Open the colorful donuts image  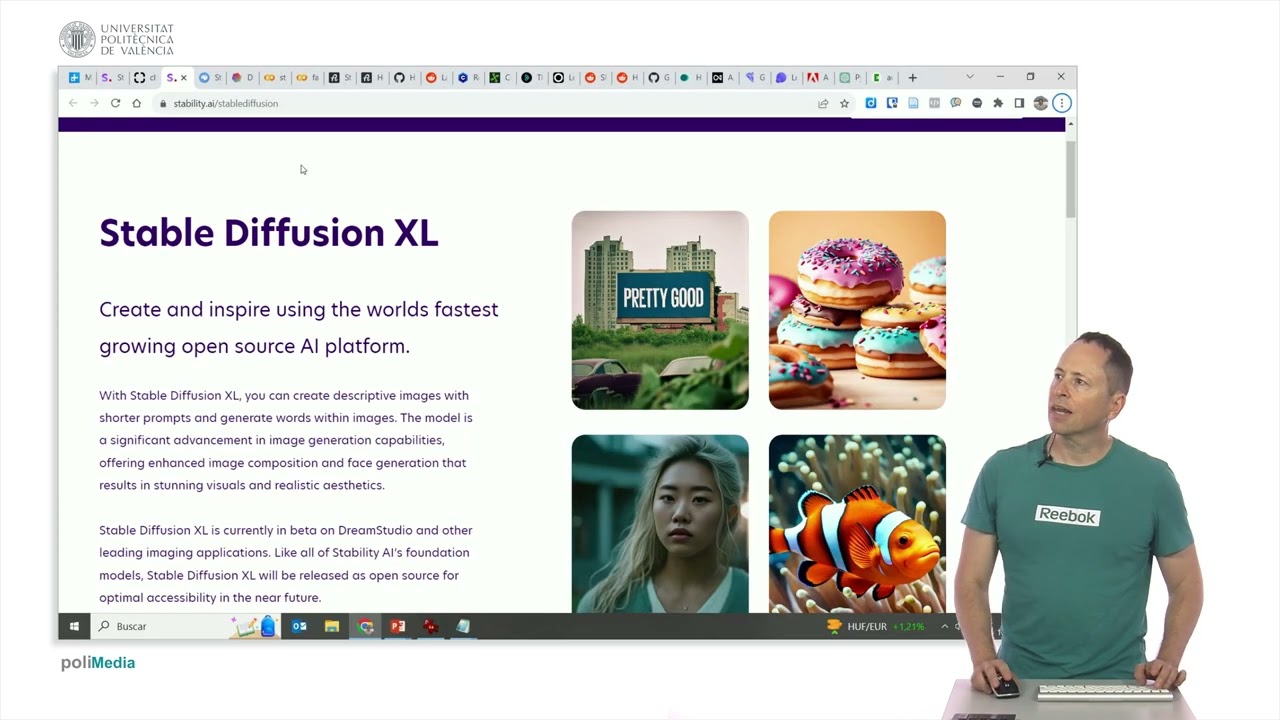857,310
